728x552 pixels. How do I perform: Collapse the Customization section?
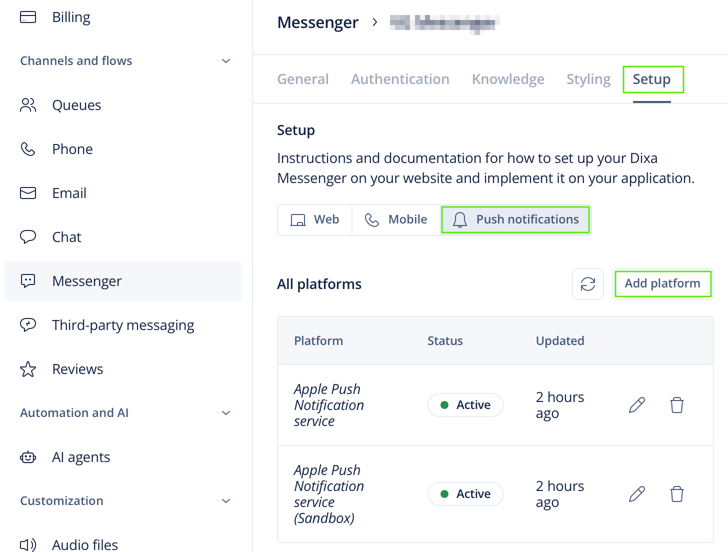(226, 501)
